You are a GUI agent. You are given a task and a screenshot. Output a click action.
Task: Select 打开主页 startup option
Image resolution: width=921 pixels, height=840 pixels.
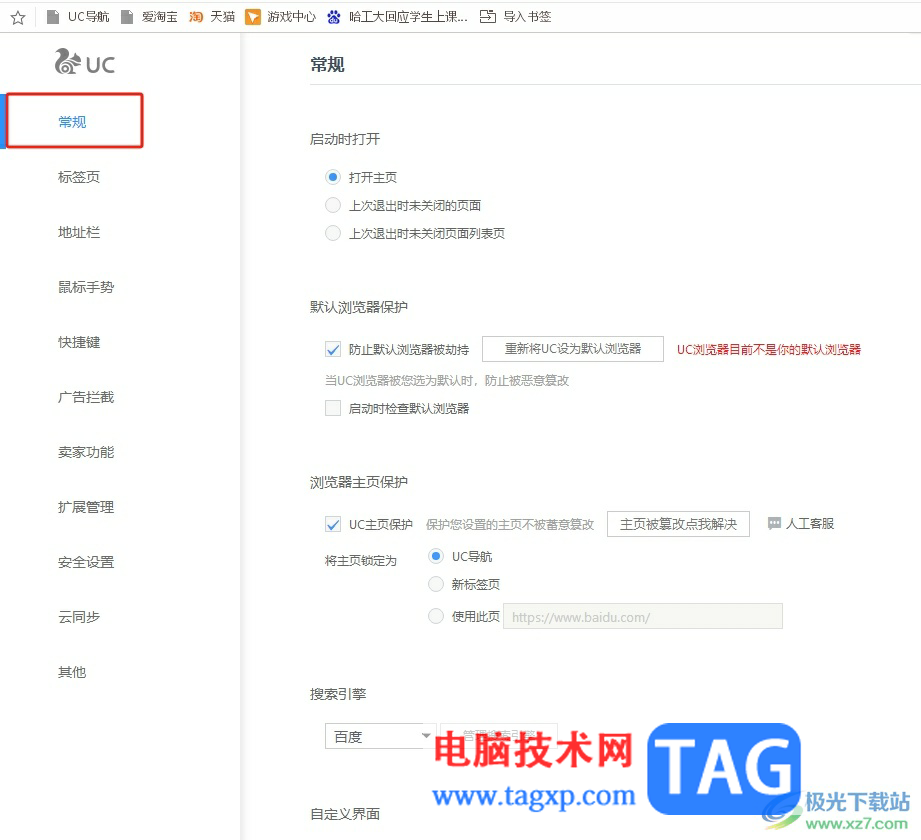(333, 177)
